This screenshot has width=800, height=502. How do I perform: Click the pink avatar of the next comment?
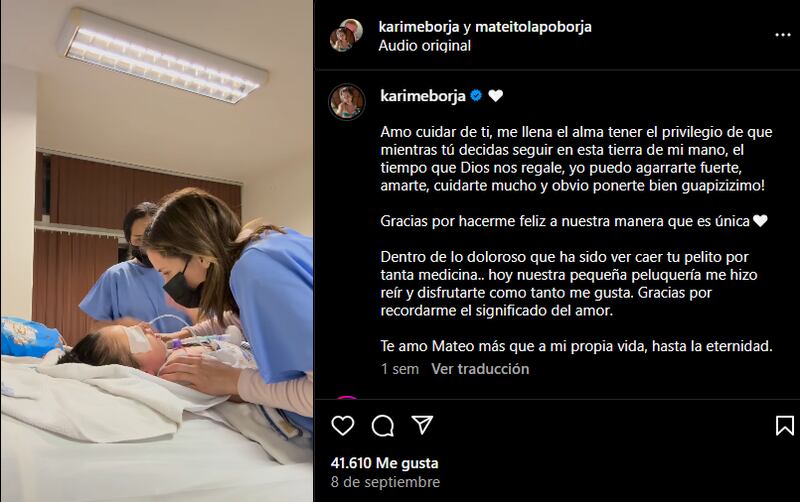(x=347, y=397)
